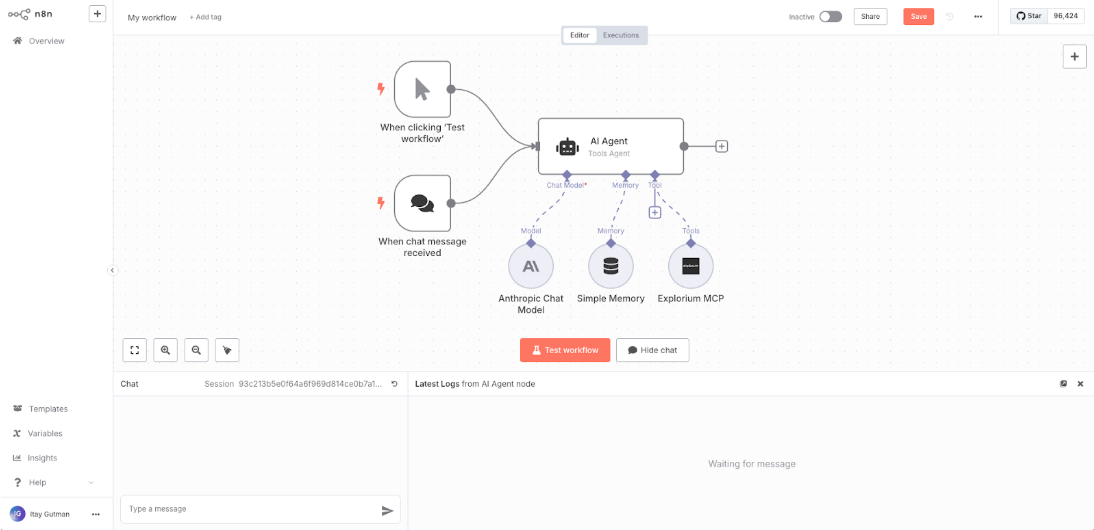Open user menu dots next to Itay Gutman
The image size is (1094, 530).
click(96, 514)
